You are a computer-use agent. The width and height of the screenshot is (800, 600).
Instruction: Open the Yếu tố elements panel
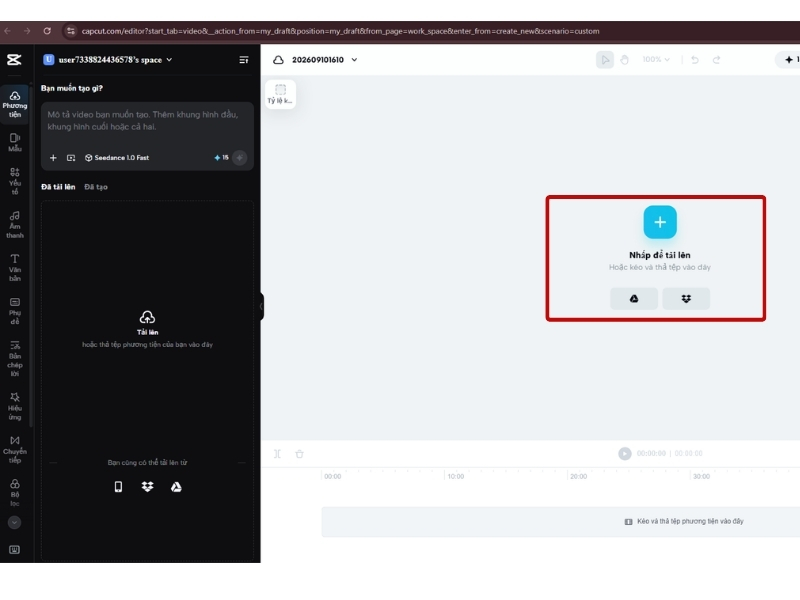[x=15, y=181]
